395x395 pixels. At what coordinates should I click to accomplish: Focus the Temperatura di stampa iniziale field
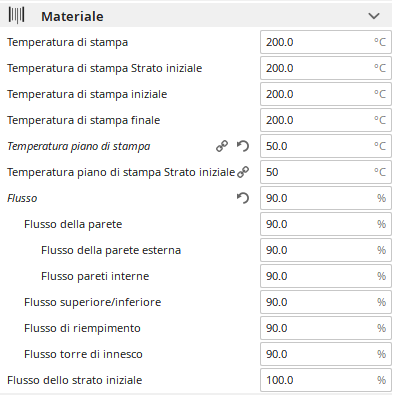(x=326, y=94)
